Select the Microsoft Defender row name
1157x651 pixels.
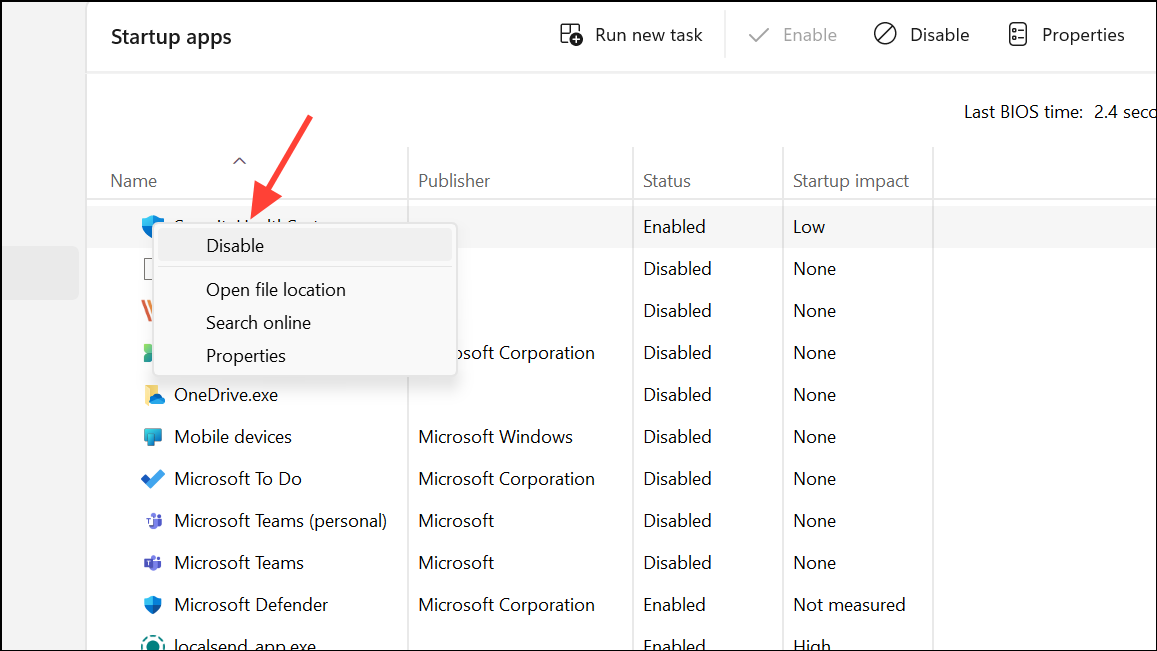point(251,605)
